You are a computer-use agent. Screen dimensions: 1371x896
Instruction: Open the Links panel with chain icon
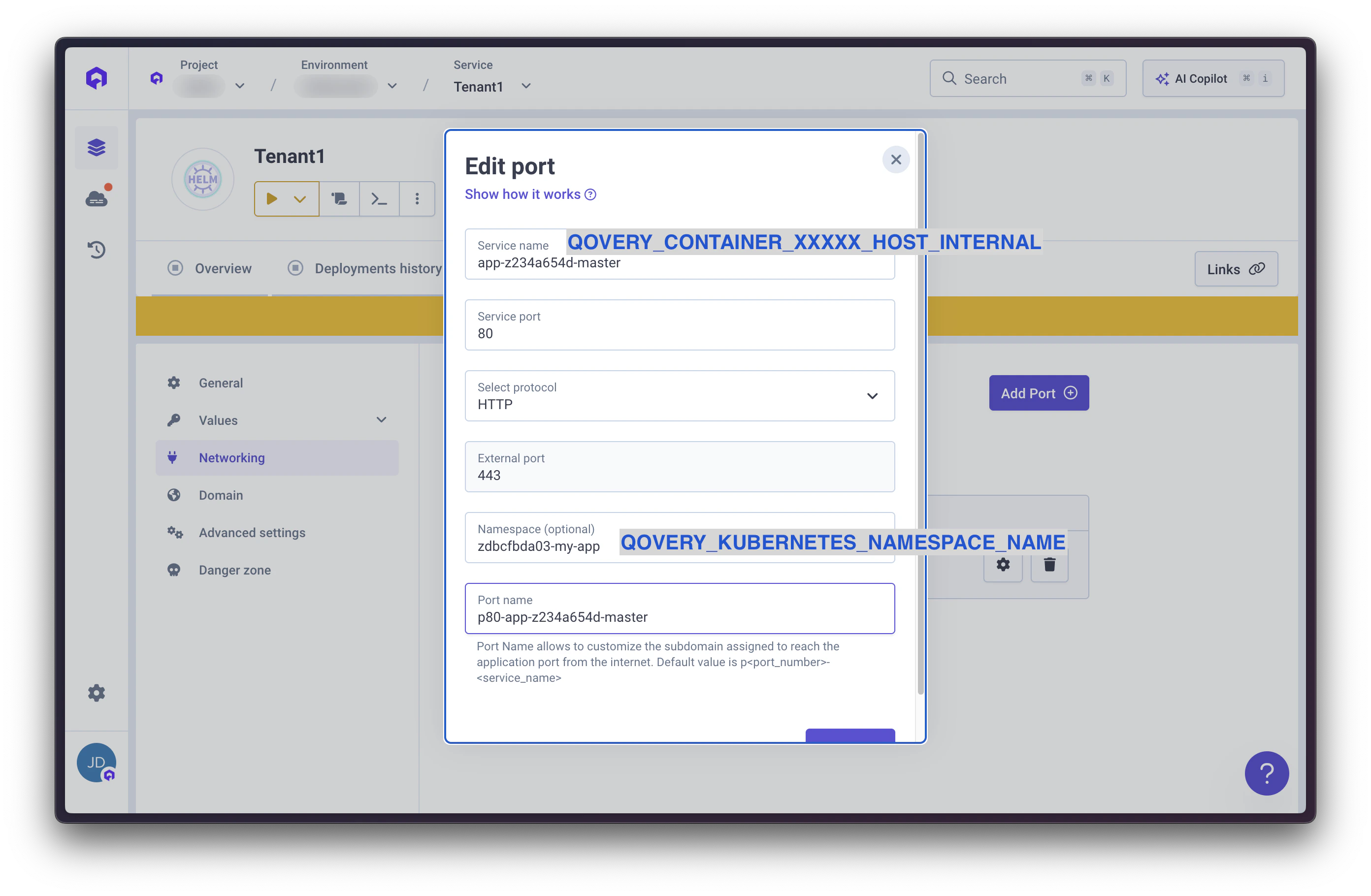(x=1236, y=268)
